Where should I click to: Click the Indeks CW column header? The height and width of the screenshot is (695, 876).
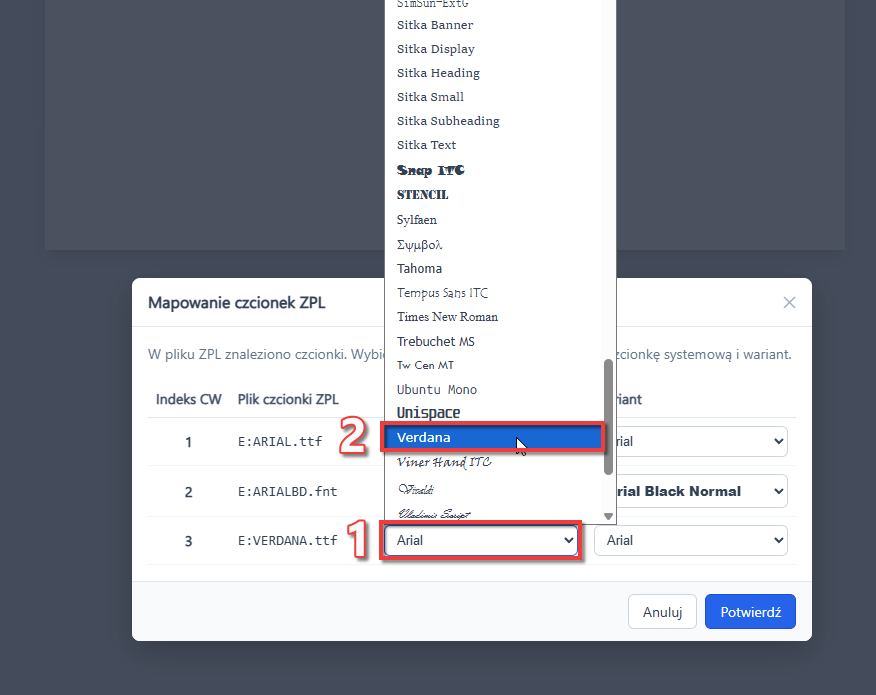(x=188, y=399)
